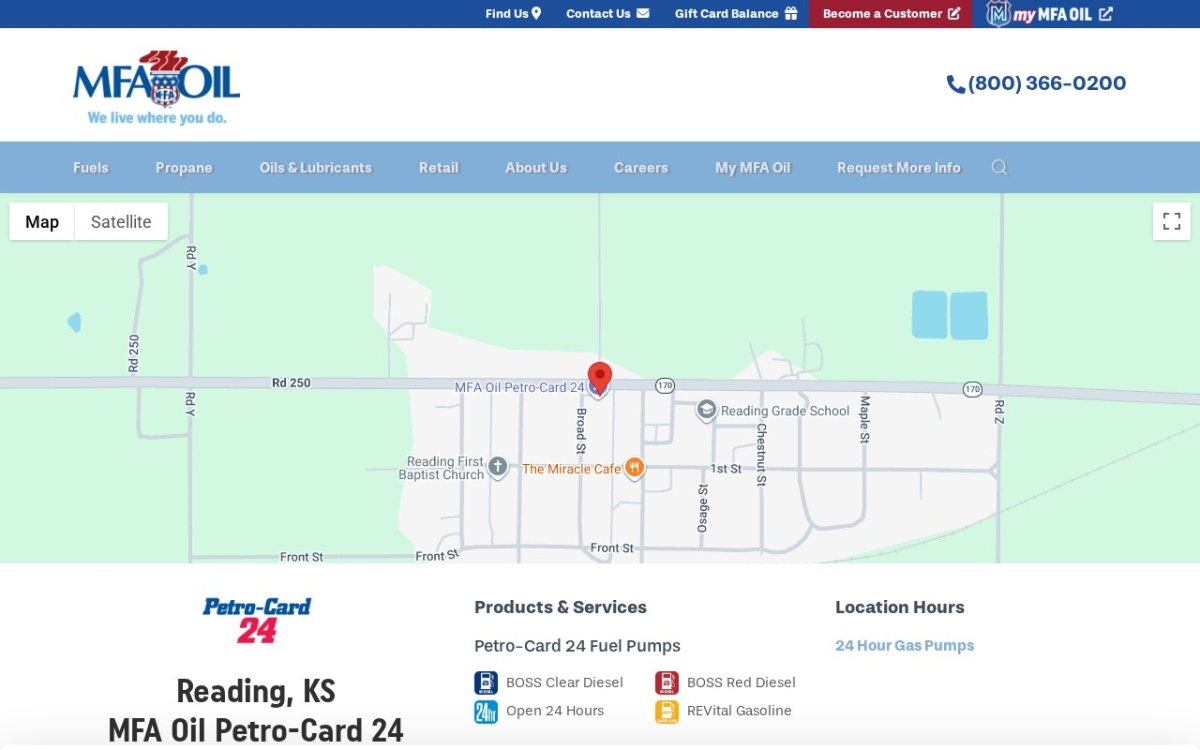Screen dimensions: 1200x750
Task: Click Reading, KS heading
Action: click(256, 691)
